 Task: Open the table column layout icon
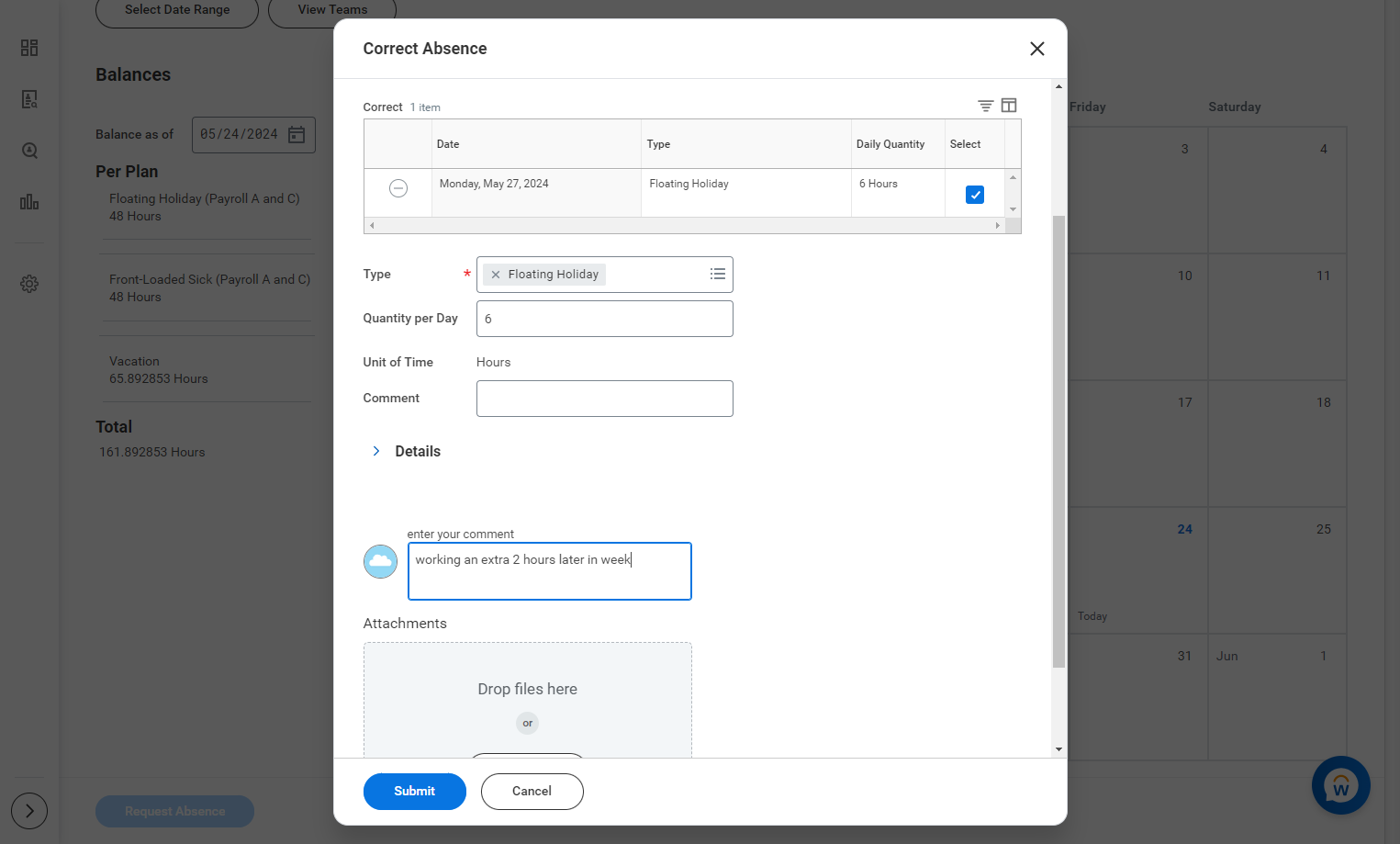1009,106
